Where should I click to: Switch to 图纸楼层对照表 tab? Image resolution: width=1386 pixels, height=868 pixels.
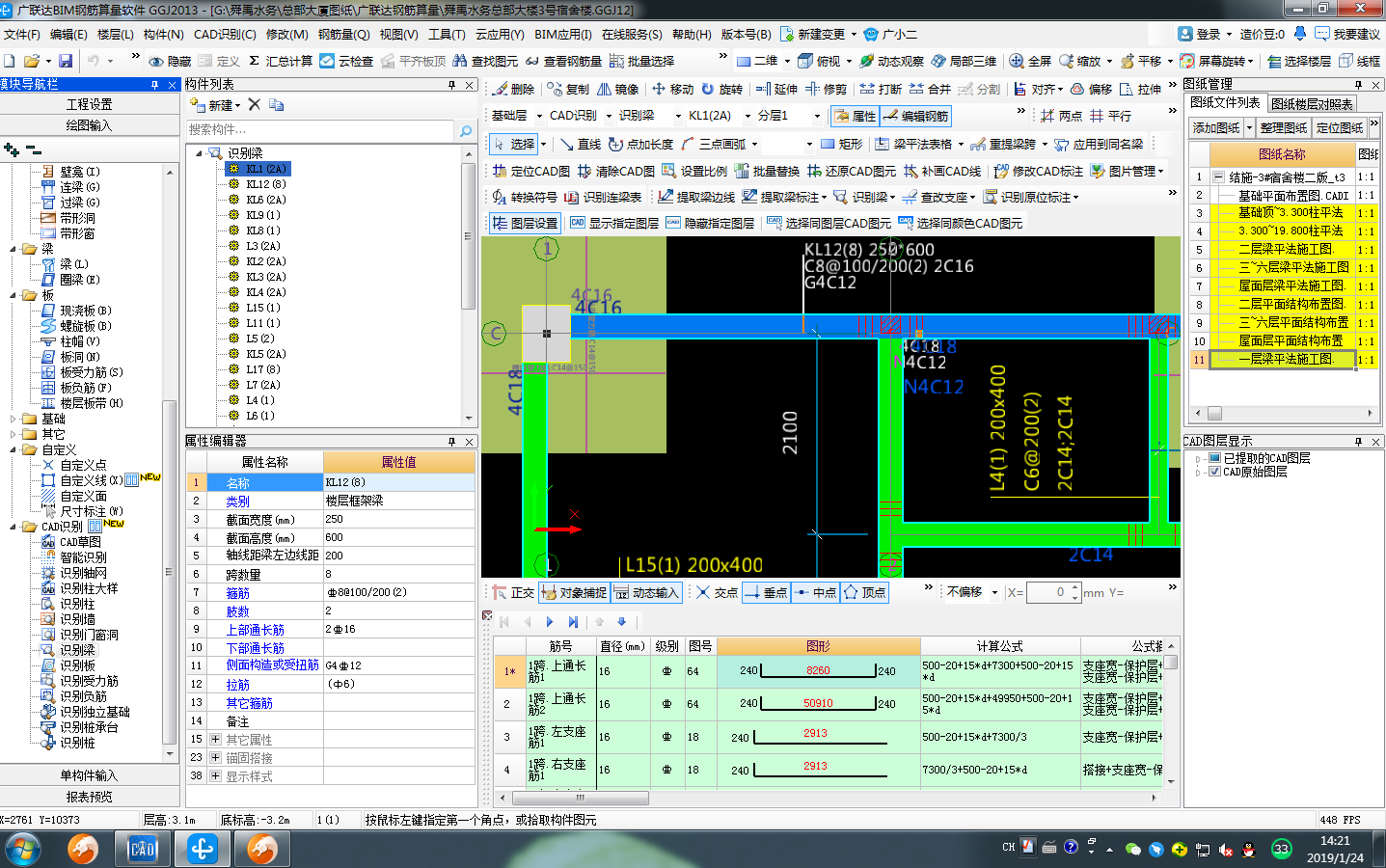click(1311, 104)
